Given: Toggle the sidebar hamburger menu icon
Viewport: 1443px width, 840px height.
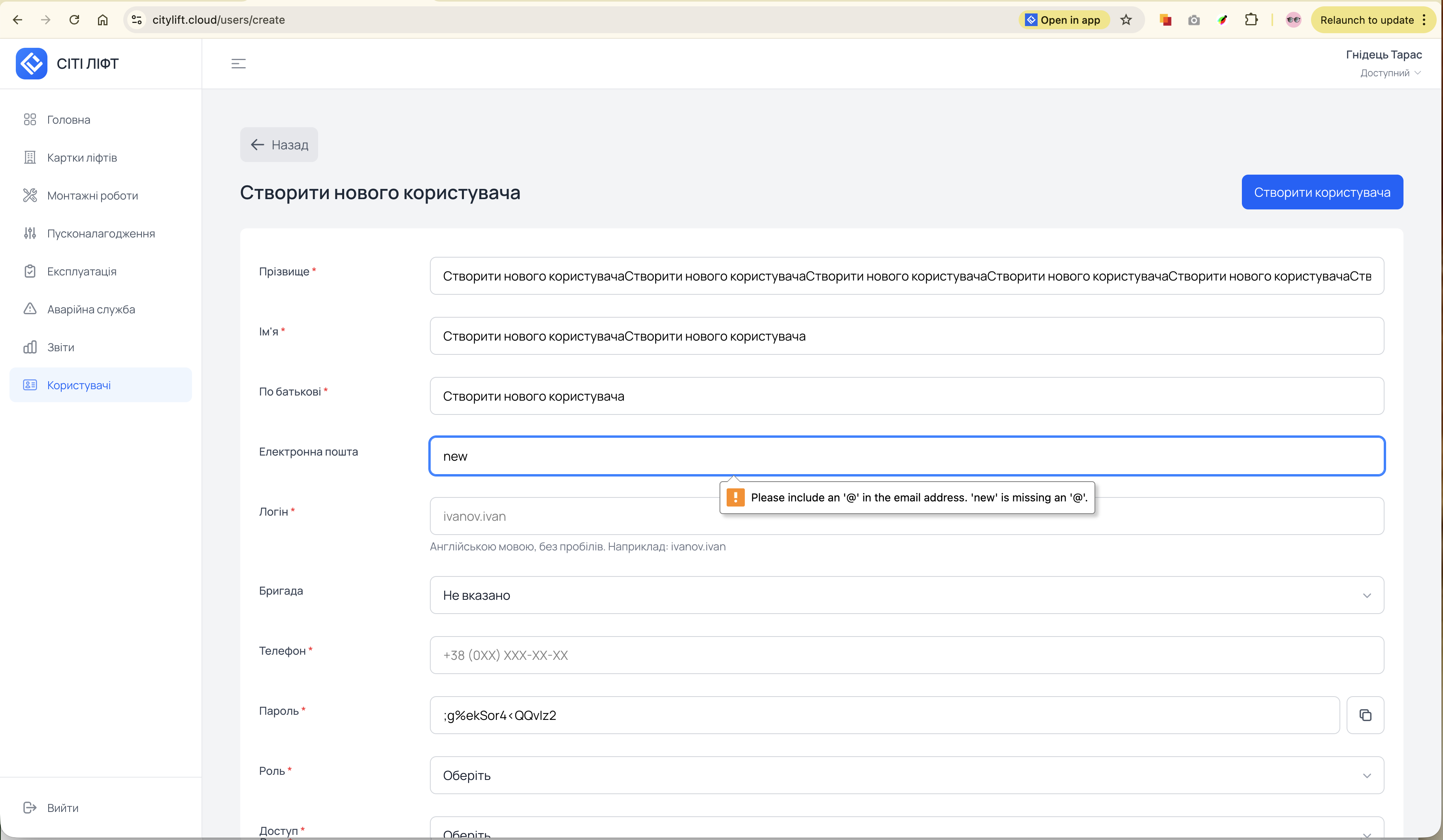Looking at the screenshot, I should [x=238, y=64].
